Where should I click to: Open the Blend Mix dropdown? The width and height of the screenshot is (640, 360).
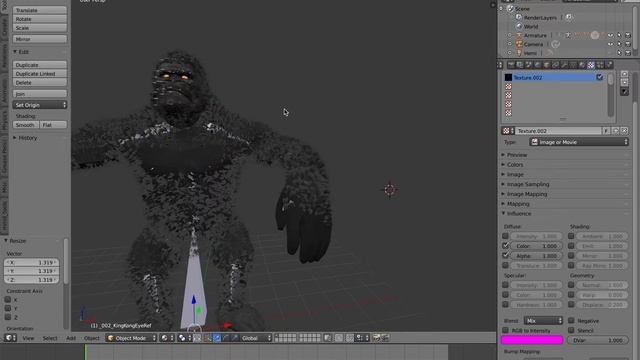pos(543,320)
